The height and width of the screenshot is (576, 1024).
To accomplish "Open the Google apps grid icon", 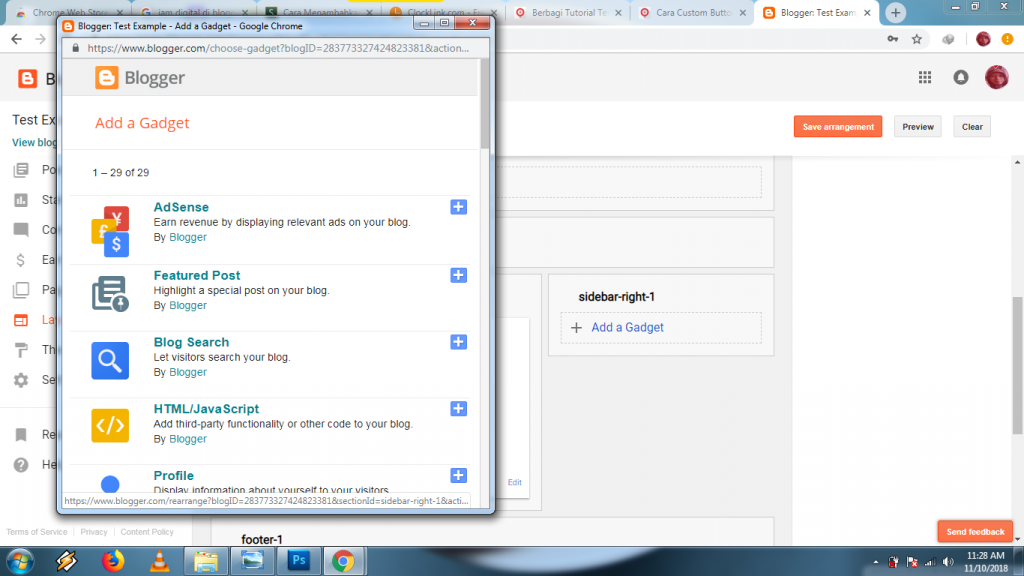I will coord(925,78).
